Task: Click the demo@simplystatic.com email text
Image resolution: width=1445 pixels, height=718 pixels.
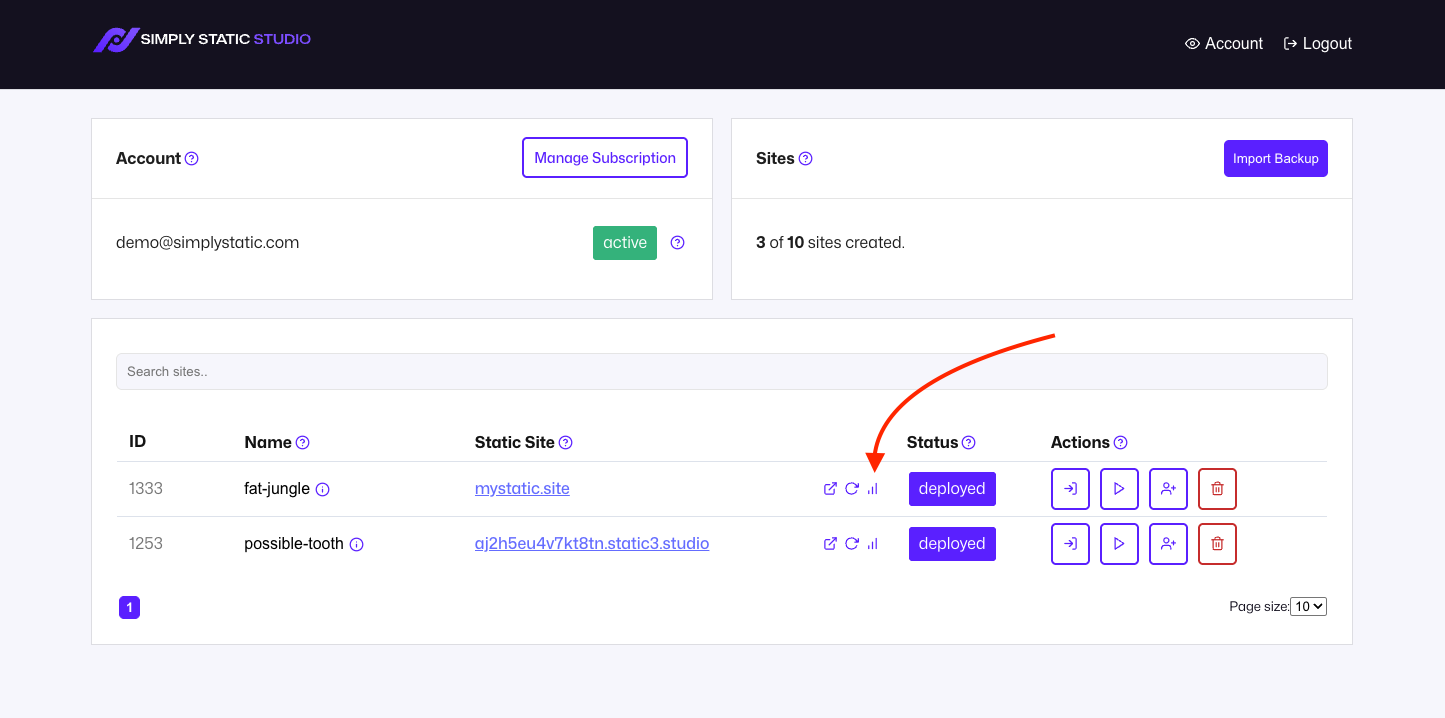Action: 208,243
